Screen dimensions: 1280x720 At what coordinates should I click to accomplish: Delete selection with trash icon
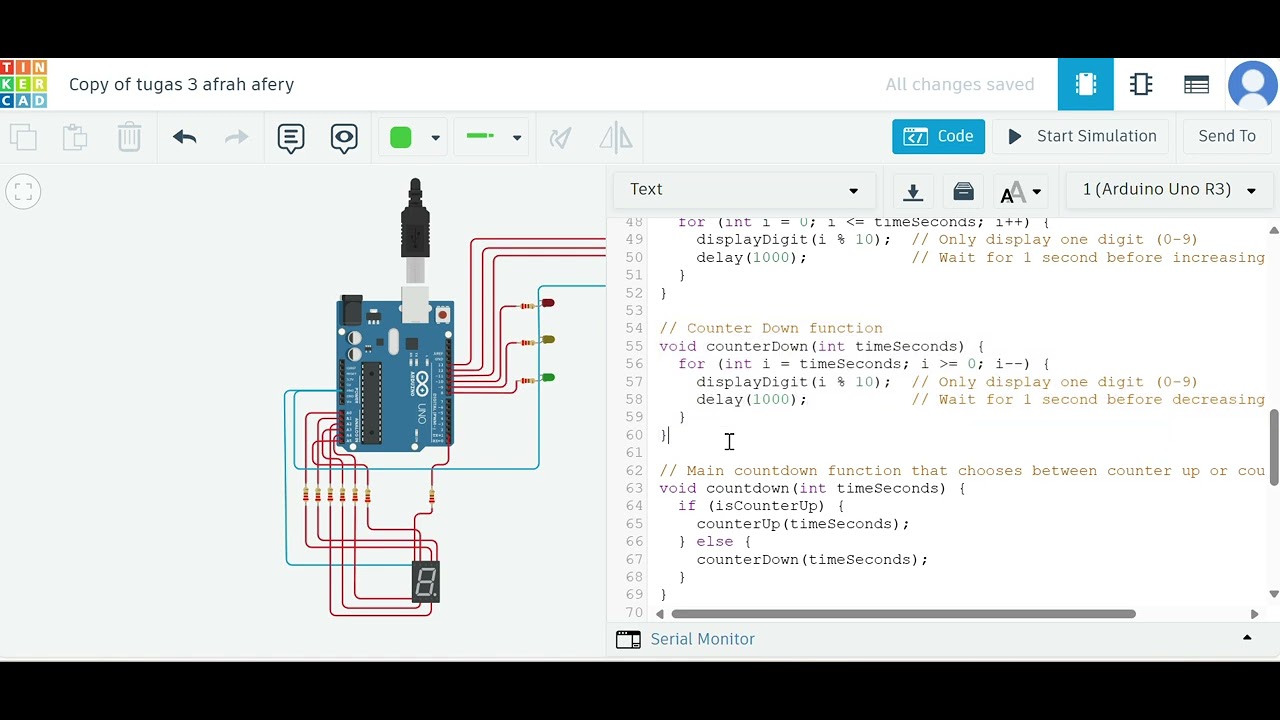129,137
